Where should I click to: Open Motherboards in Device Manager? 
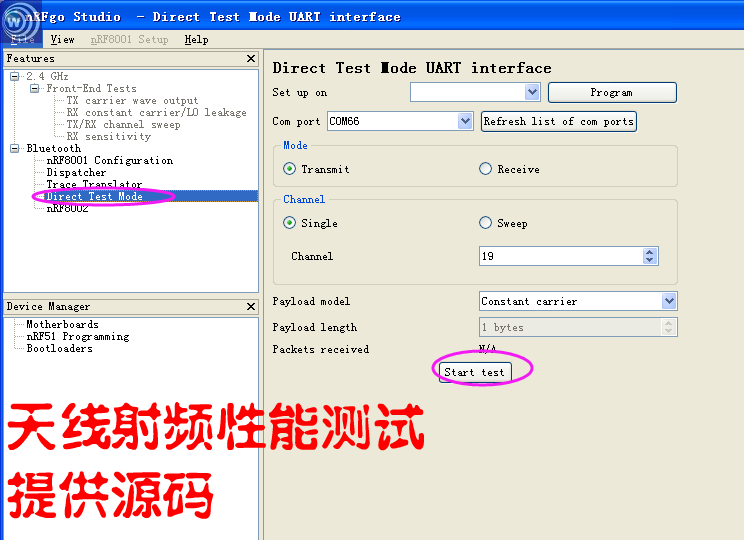[63, 325]
